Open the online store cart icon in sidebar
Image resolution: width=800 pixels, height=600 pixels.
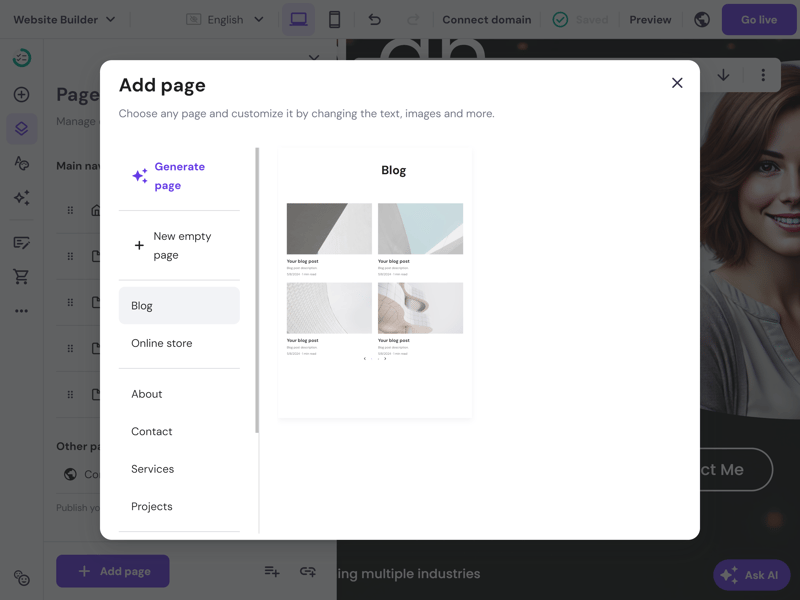click(21, 277)
